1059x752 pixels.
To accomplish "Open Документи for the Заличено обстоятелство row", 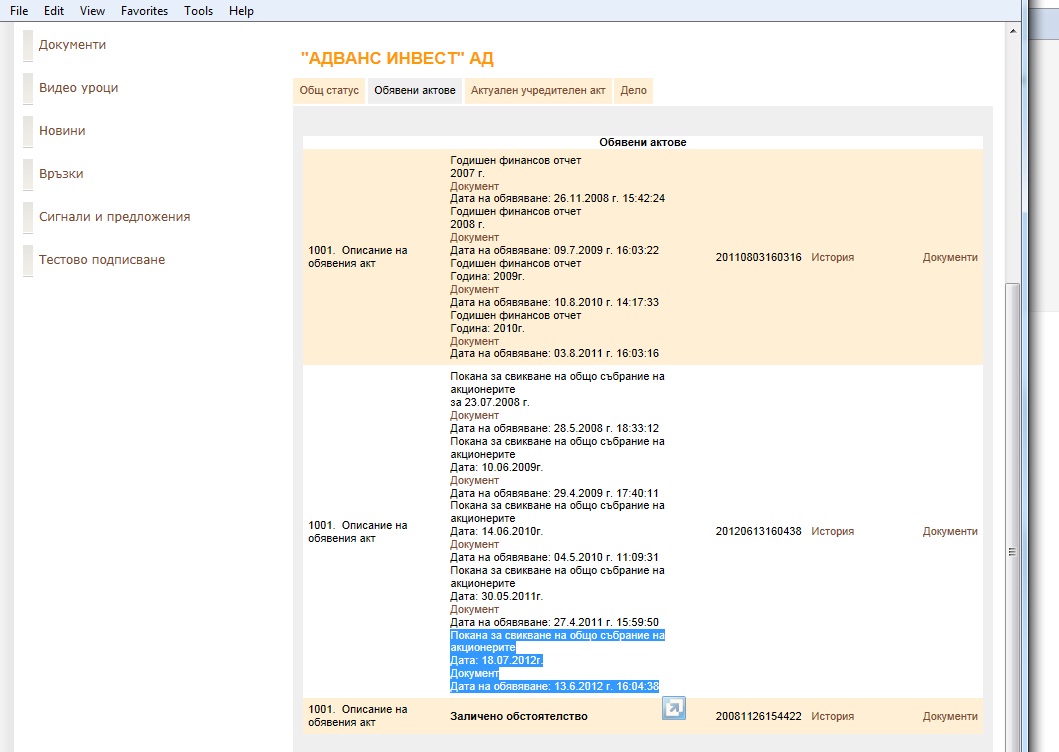I will click(x=949, y=716).
